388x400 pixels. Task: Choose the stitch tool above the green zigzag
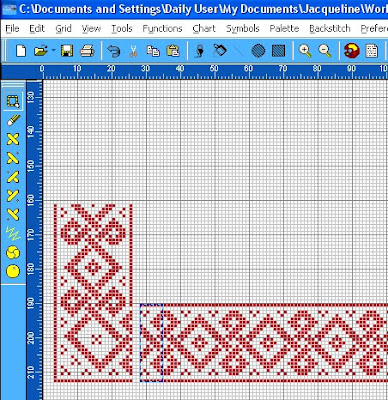[x=13, y=214]
